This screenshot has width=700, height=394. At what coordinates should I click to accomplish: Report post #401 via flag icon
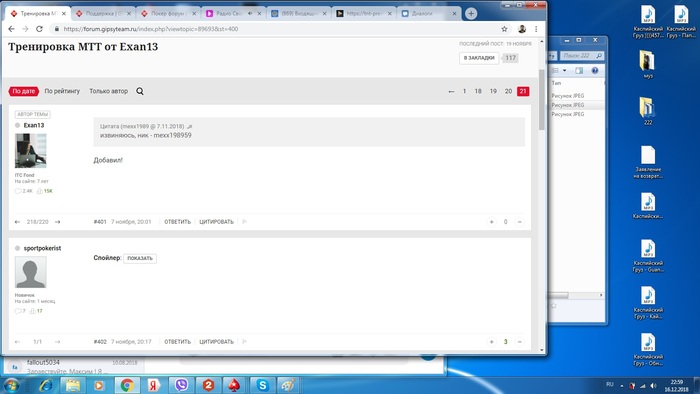pyautogui.click(x=244, y=222)
